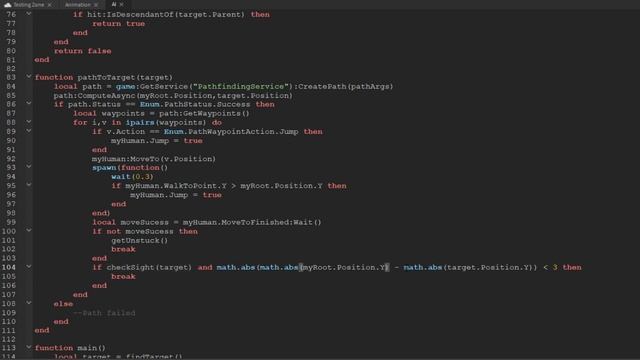Collapse the v.Action if block at line 89
Image resolution: width=640 pixels, height=360 pixels.
[x=29, y=131]
